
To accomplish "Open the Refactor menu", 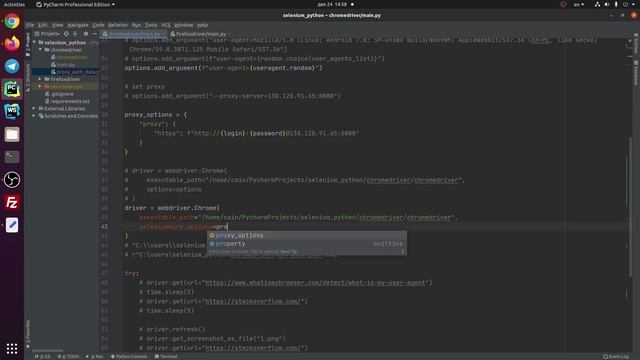I will pyautogui.click(x=118, y=25).
